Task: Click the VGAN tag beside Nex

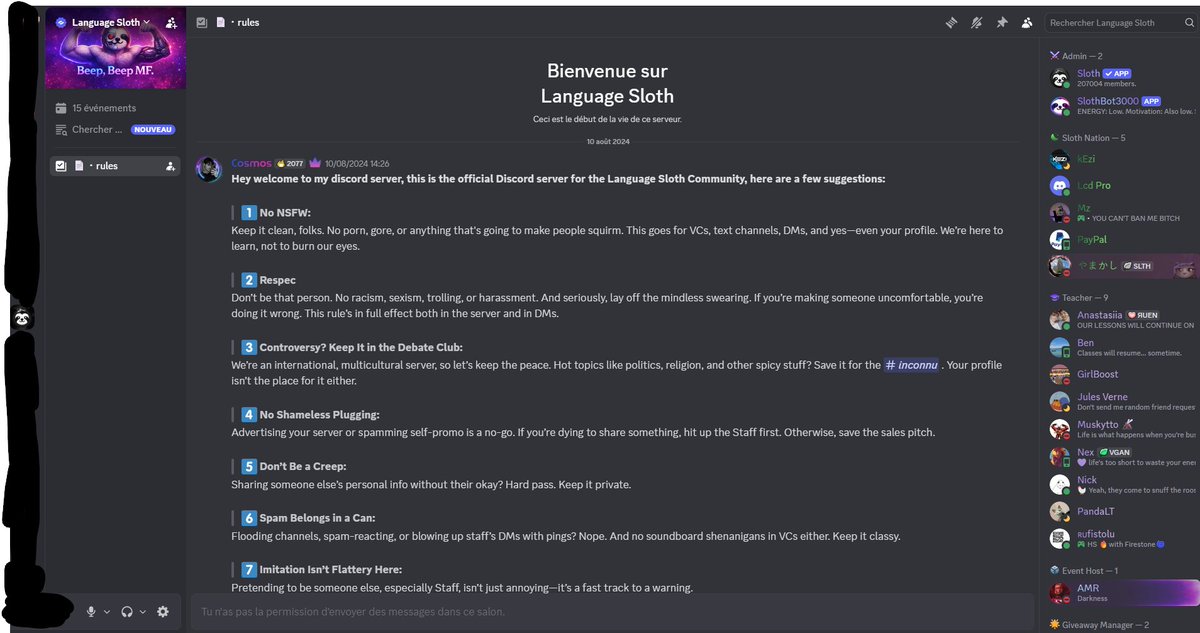Action: point(1114,452)
